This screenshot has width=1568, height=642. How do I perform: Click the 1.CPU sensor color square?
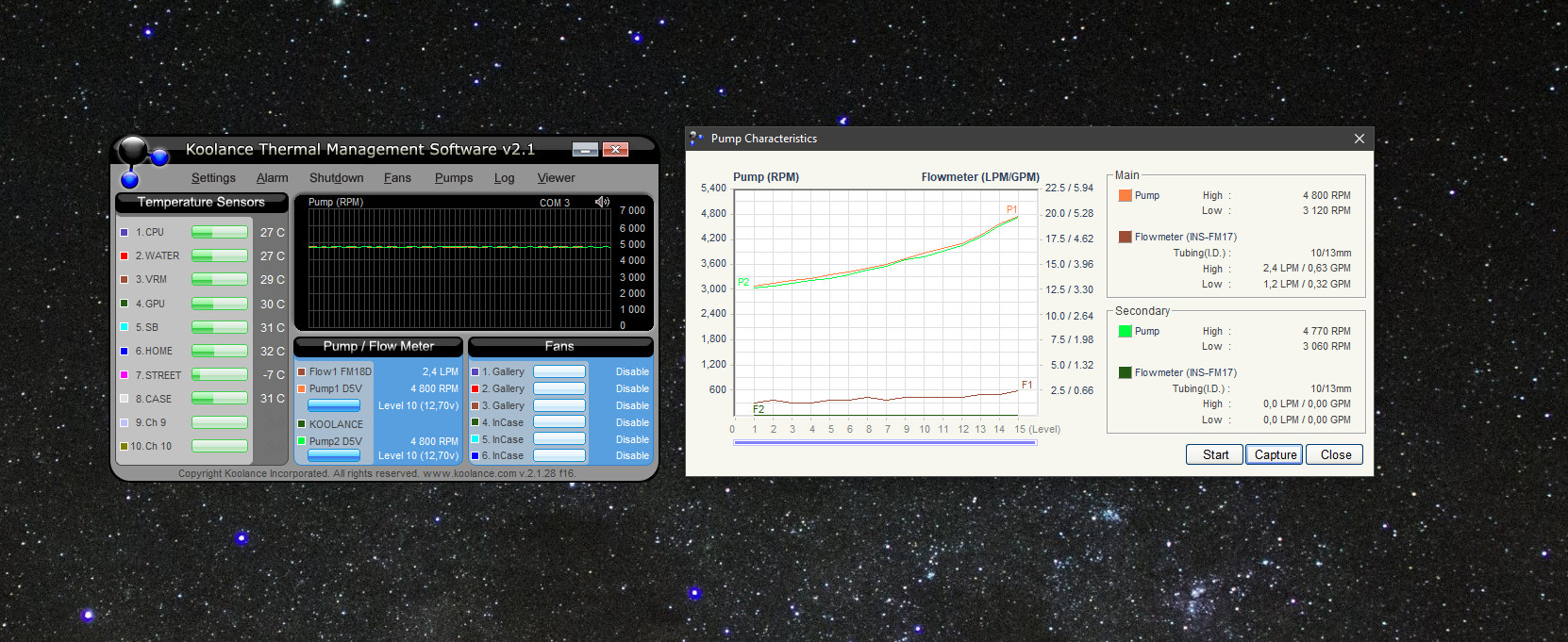(124, 232)
